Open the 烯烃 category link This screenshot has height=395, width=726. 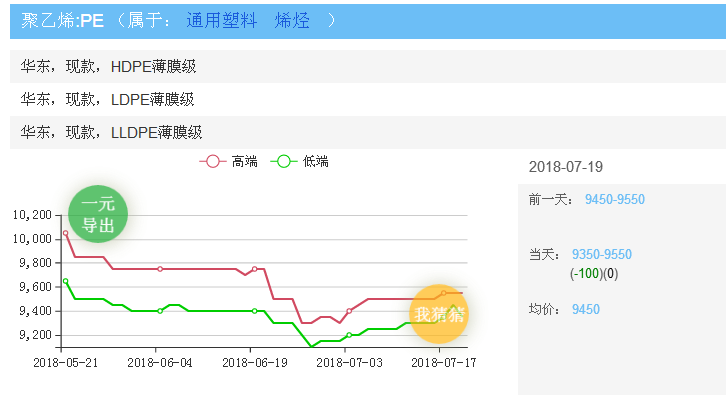pos(292,21)
